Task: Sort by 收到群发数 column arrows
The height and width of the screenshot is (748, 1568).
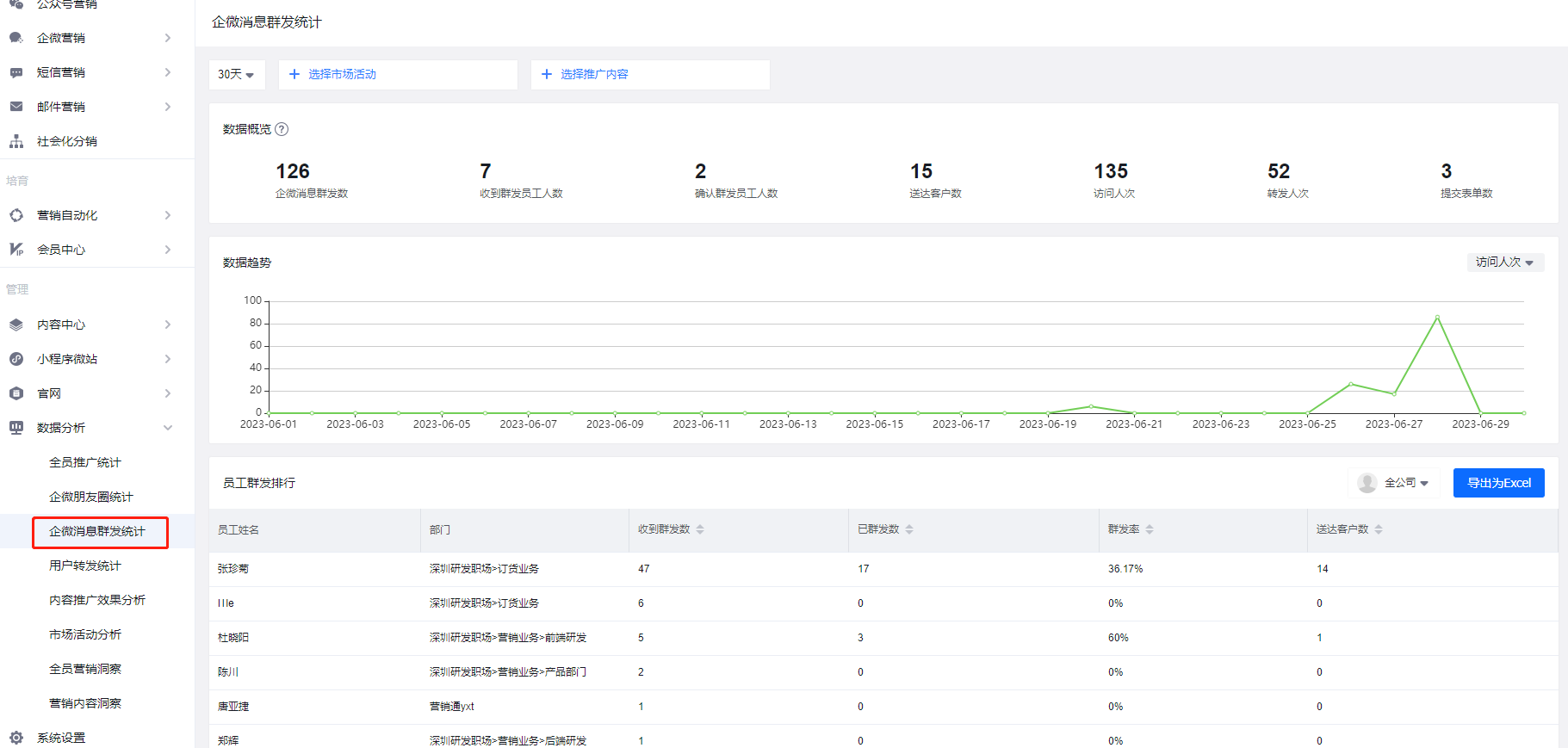Action: (700, 529)
